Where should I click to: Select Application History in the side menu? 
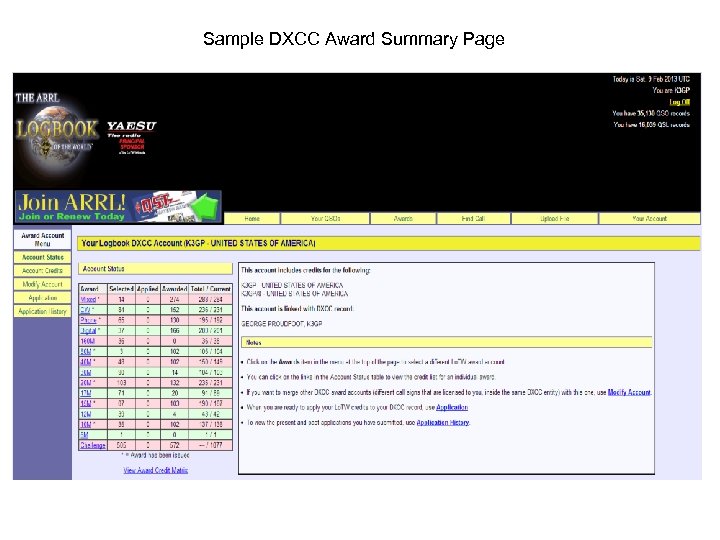tap(43, 311)
